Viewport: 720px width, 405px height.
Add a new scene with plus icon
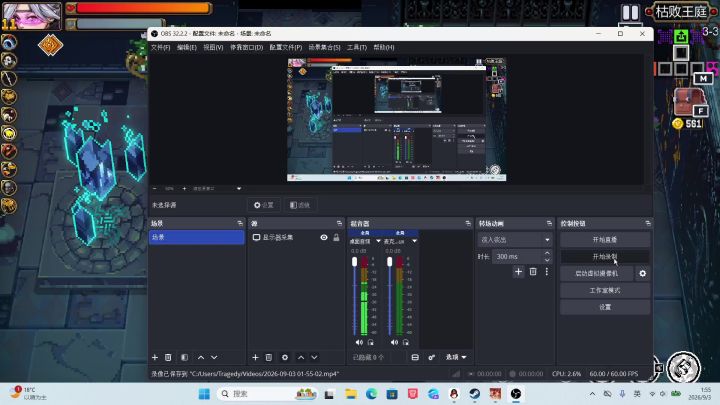point(155,357)
